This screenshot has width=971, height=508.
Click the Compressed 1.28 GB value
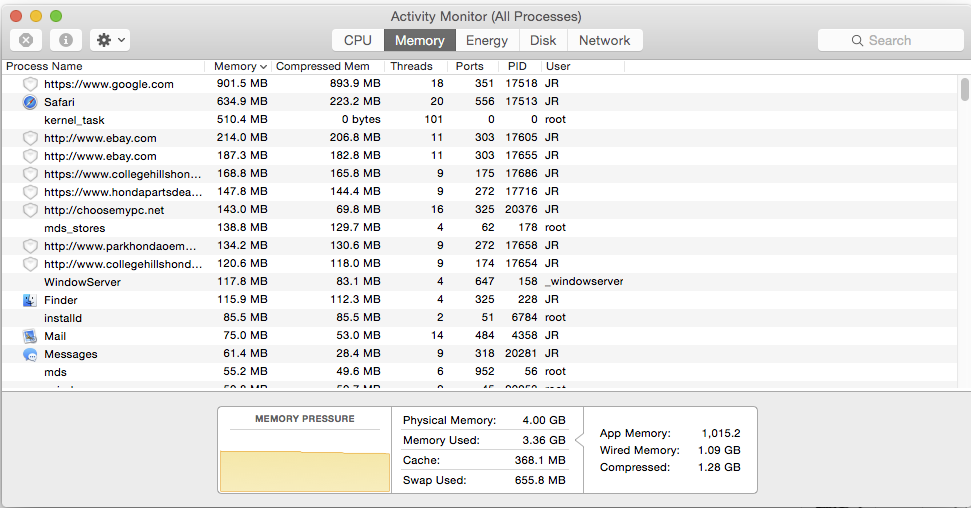(719, 467)
